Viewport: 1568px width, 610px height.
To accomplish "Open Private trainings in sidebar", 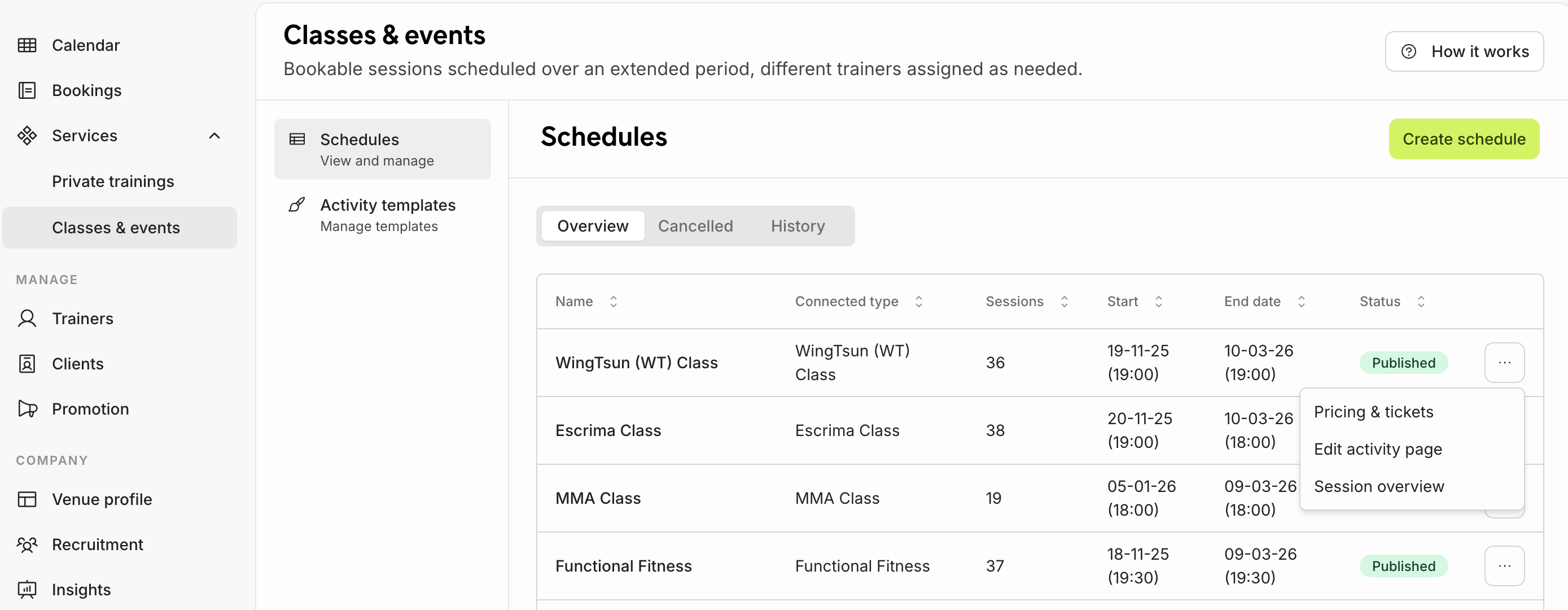I will 113,182.
